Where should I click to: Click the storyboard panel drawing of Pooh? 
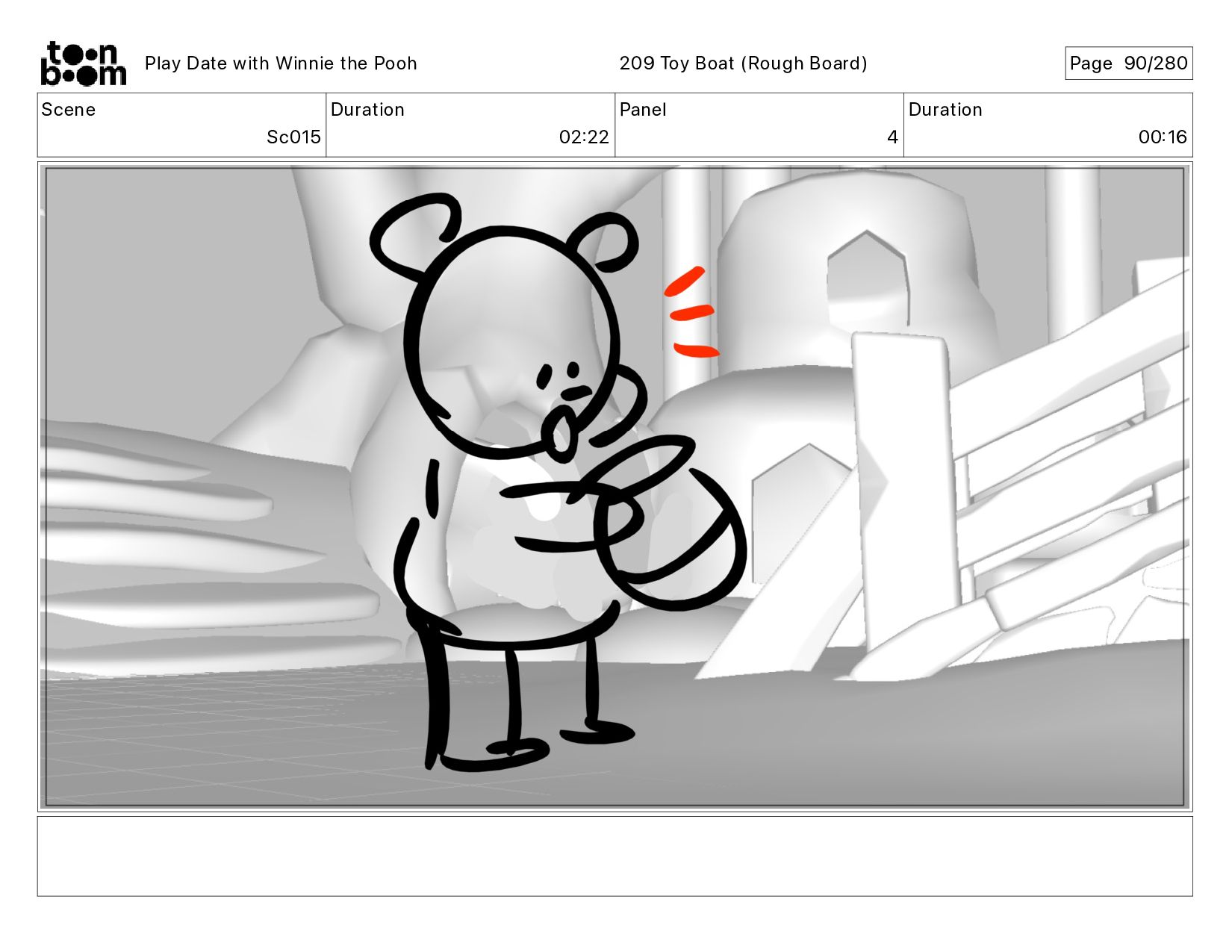(615, 487)
